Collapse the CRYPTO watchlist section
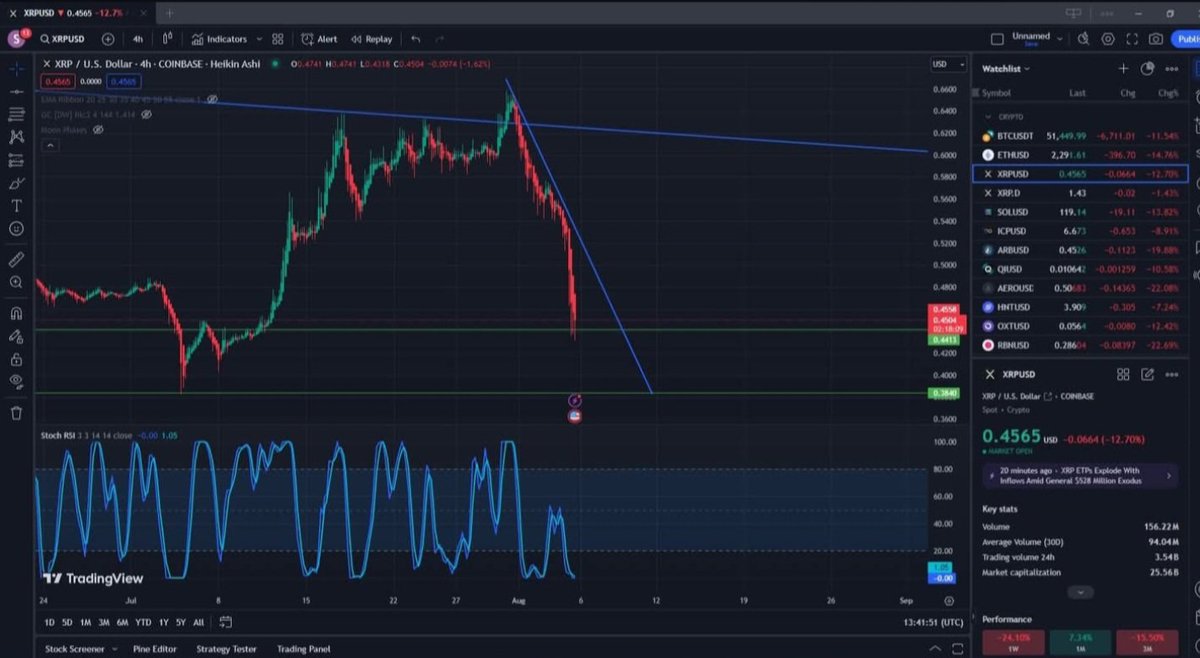The width and height of the screenshot is (1200, 658). 989,116
